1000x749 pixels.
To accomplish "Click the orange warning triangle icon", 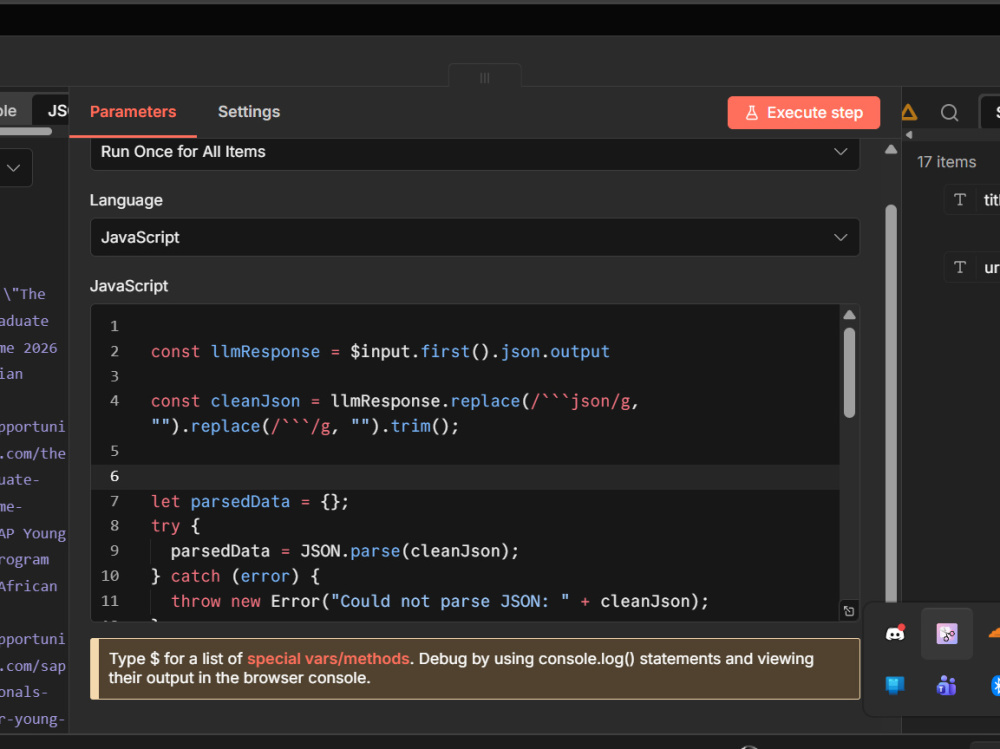I will tap(909, 113).
